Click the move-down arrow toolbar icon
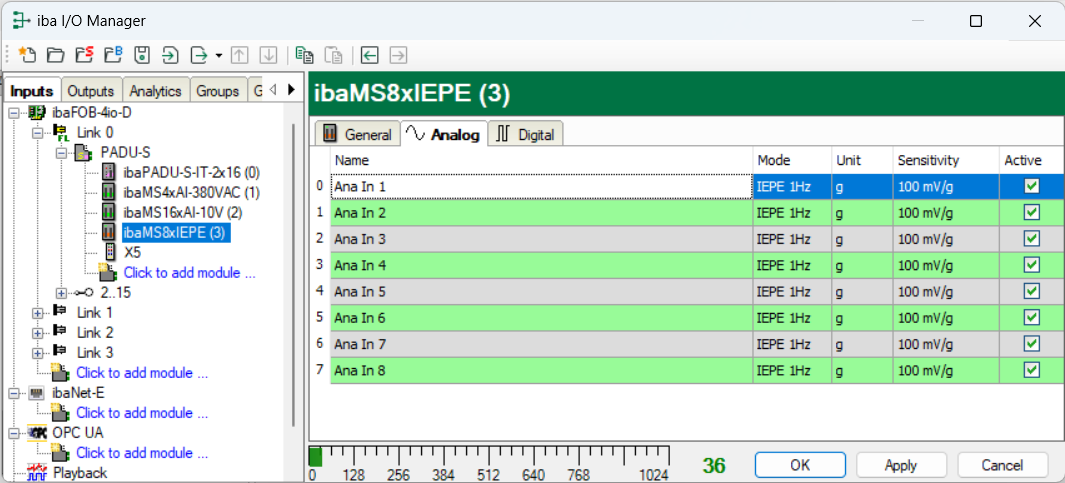Screen dimensions: 1065x483 [269, 55]
